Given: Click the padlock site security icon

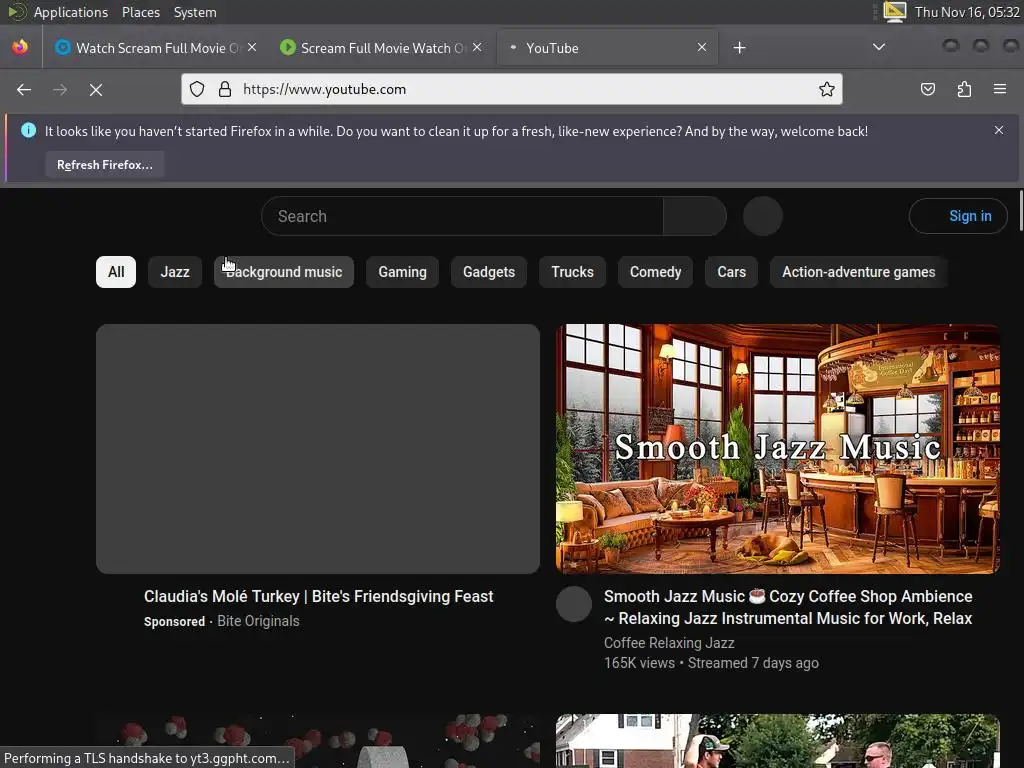Looking at the screenshot, I should click(225, 89).
